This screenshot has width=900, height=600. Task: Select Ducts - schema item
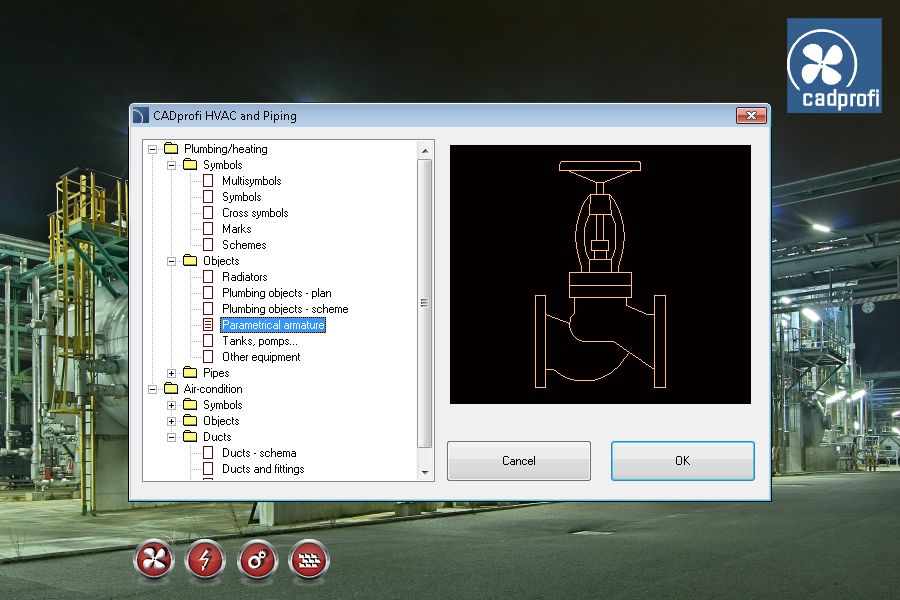(259, 453)
